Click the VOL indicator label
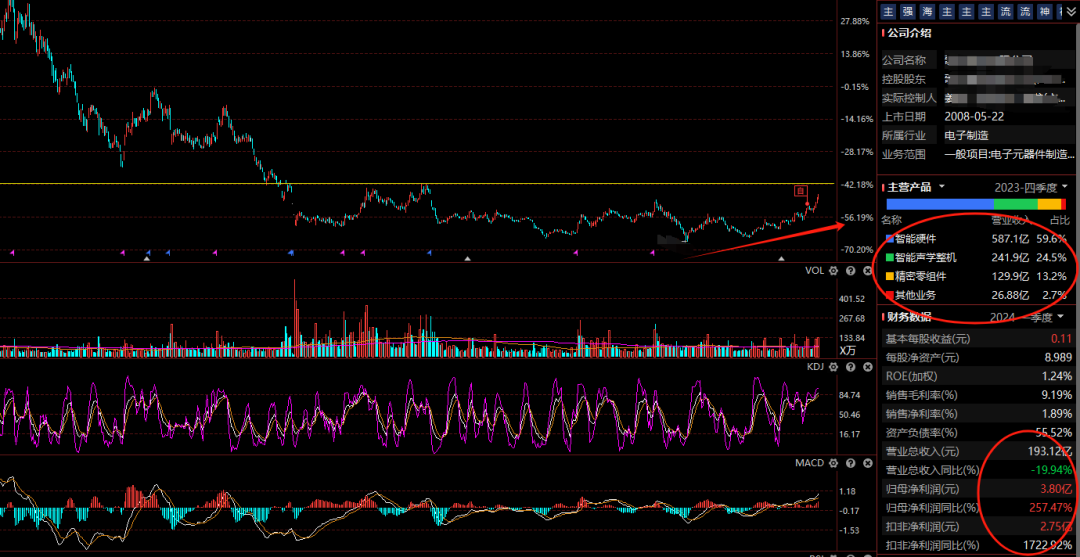 815,271
